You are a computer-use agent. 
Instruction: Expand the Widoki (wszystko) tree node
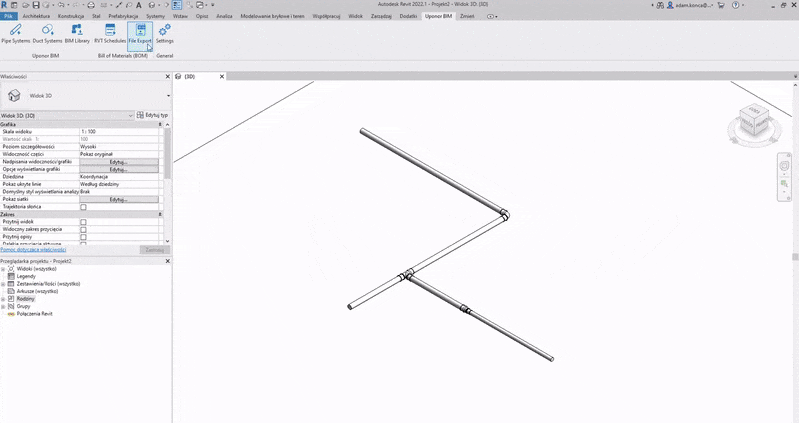(3, 269)
